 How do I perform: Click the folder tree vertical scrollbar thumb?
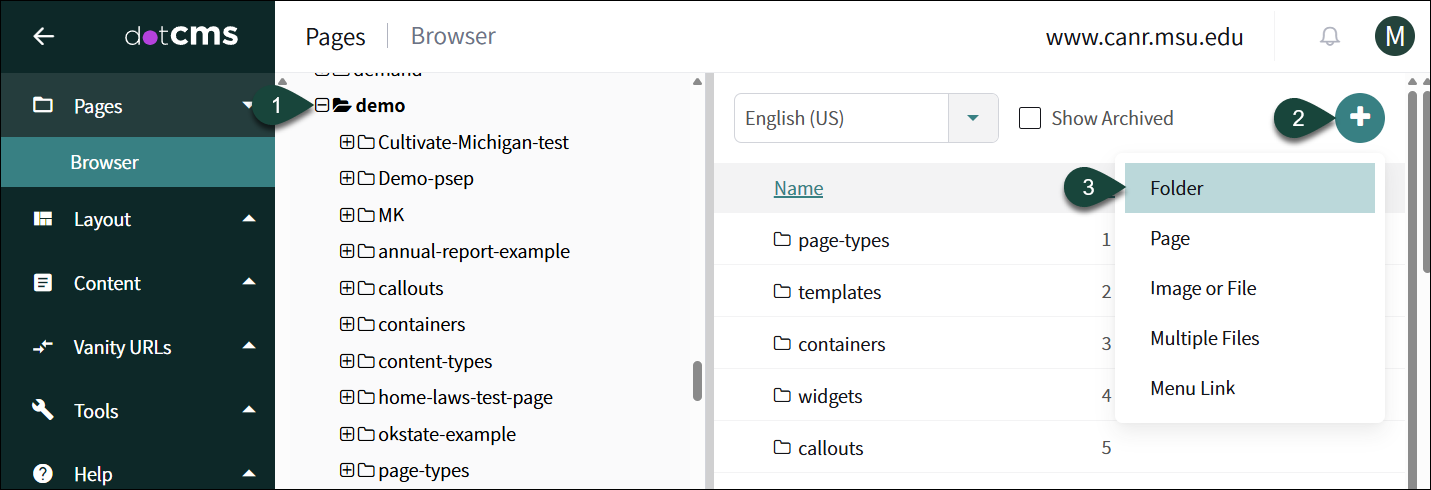[697, 380]
